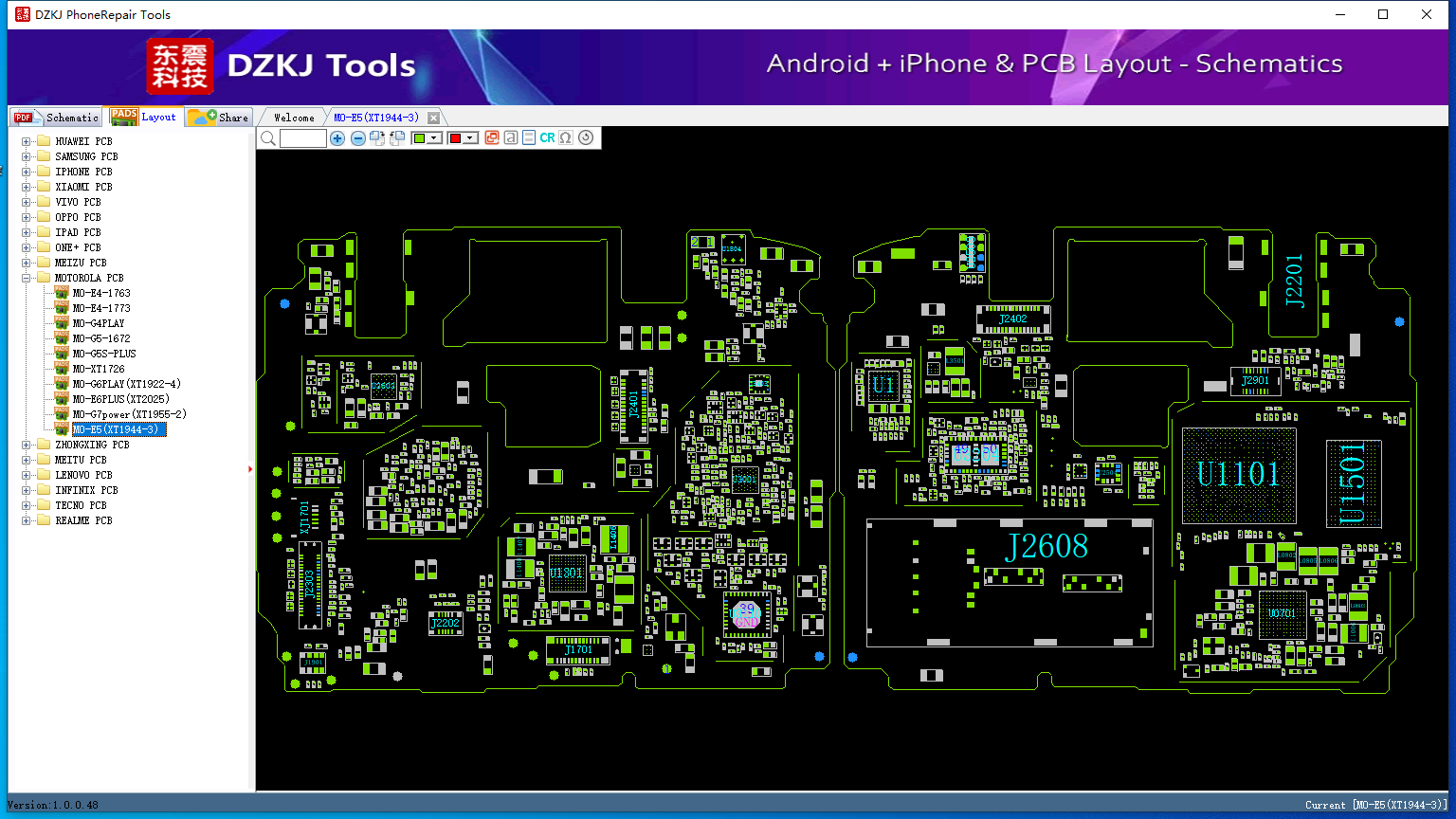Open the red color dropdown arrow
The width and height of the screenshot is (1456, 819).
tap(470, 138)
